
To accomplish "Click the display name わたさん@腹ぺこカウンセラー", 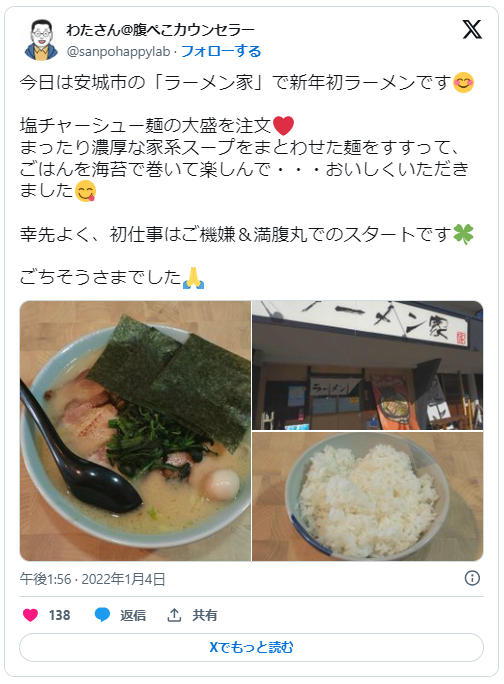I will (160, 30).
